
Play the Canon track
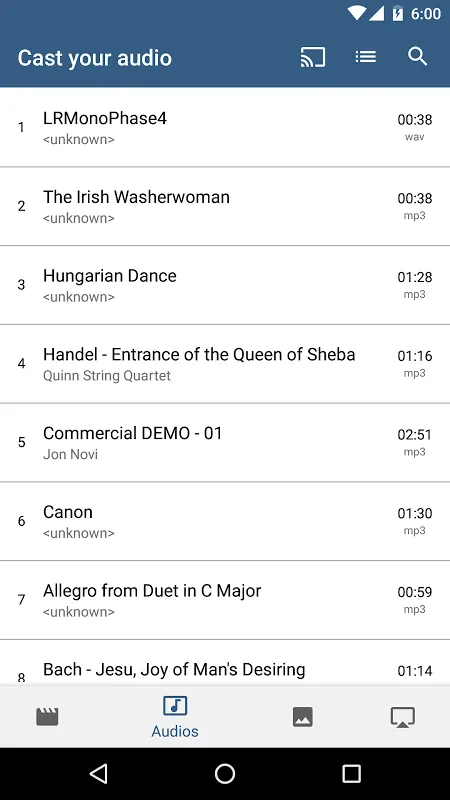pos(225,521)
